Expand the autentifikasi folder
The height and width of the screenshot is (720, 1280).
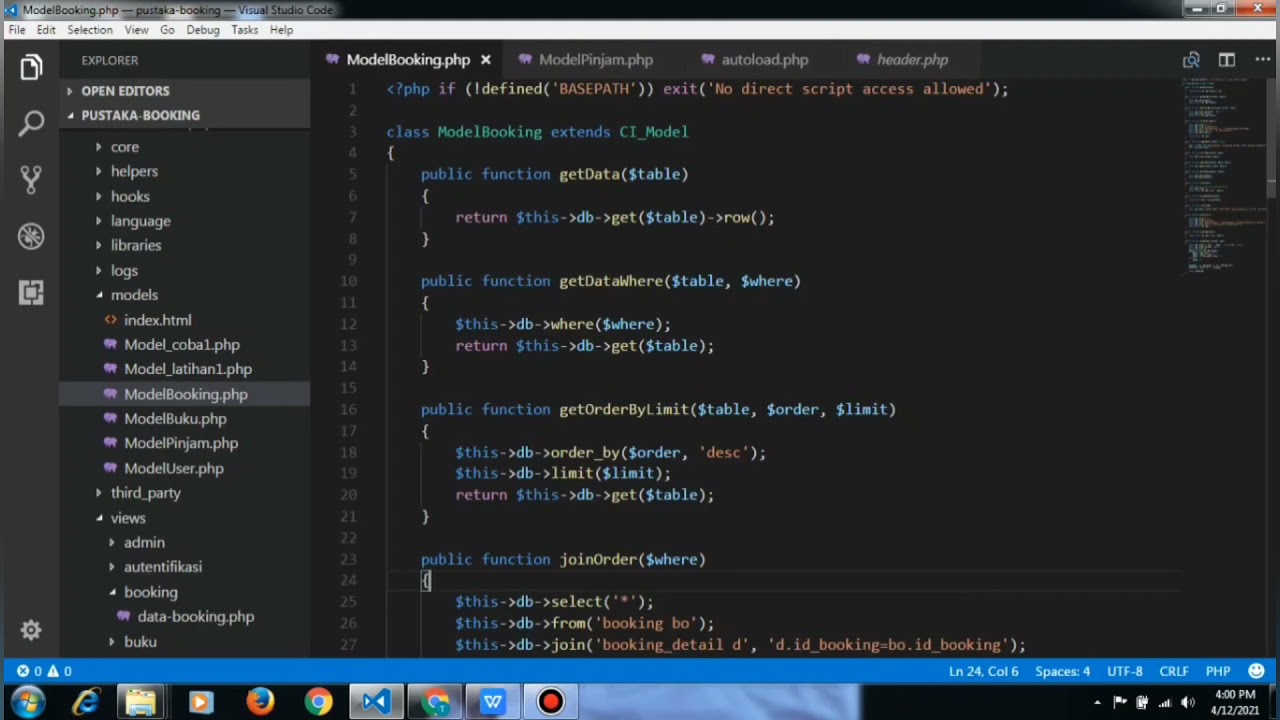point(163,567)
